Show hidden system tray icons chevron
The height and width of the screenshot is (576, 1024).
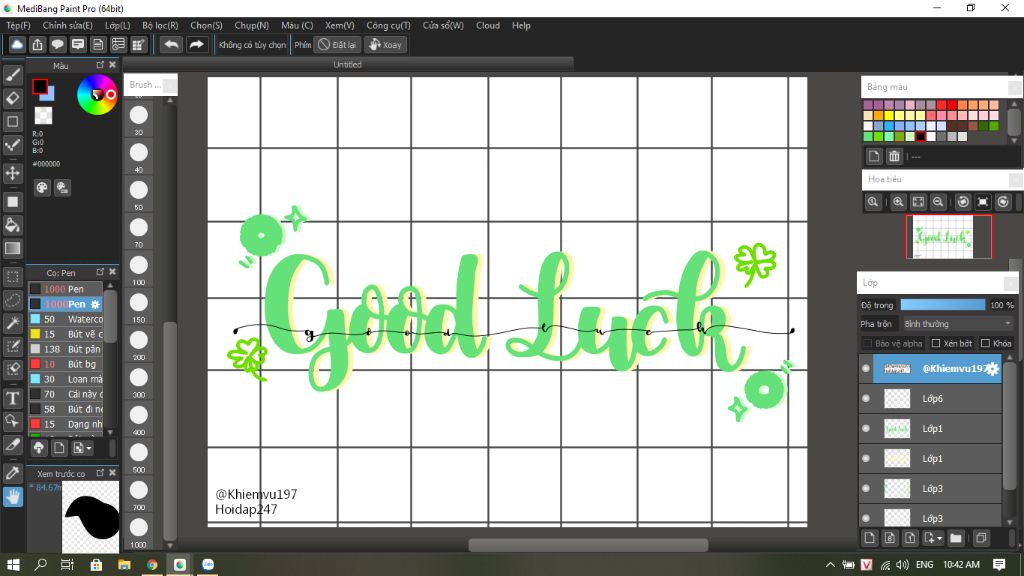pyautogui.click(x=830, y=565)
